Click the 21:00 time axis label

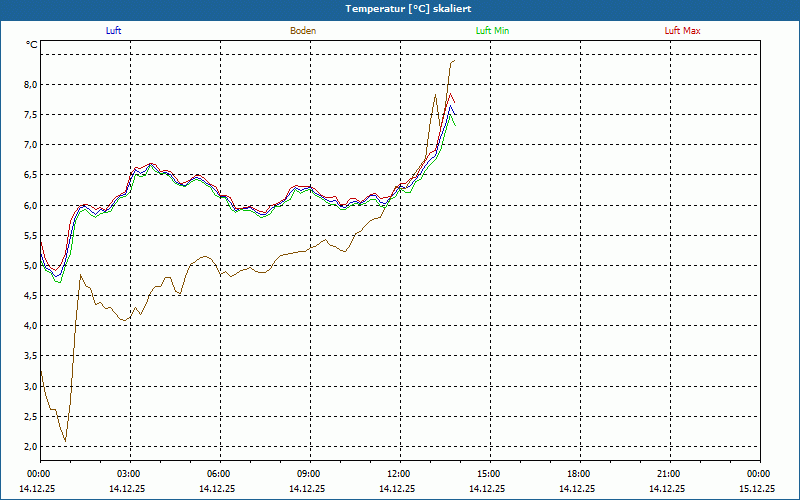(669, 474)
